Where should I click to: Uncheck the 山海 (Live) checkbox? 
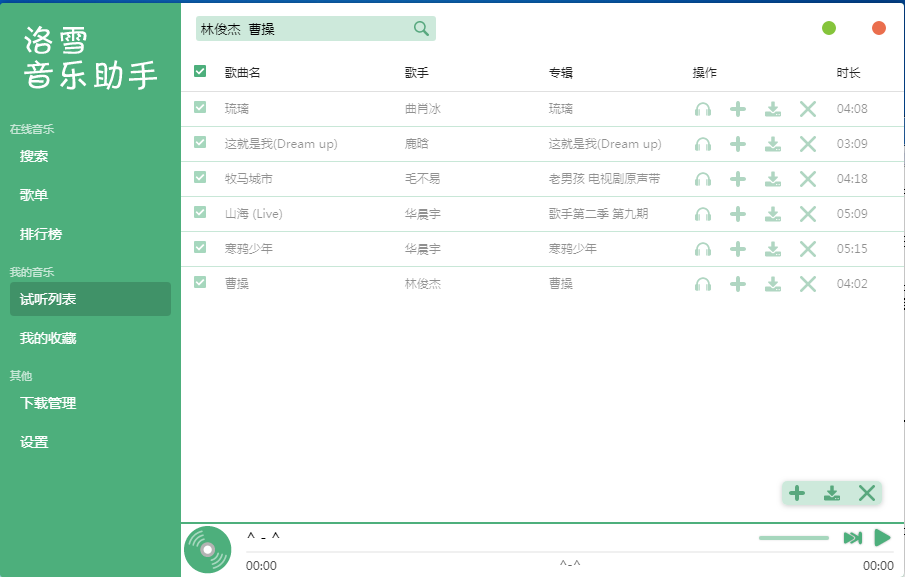200,212
